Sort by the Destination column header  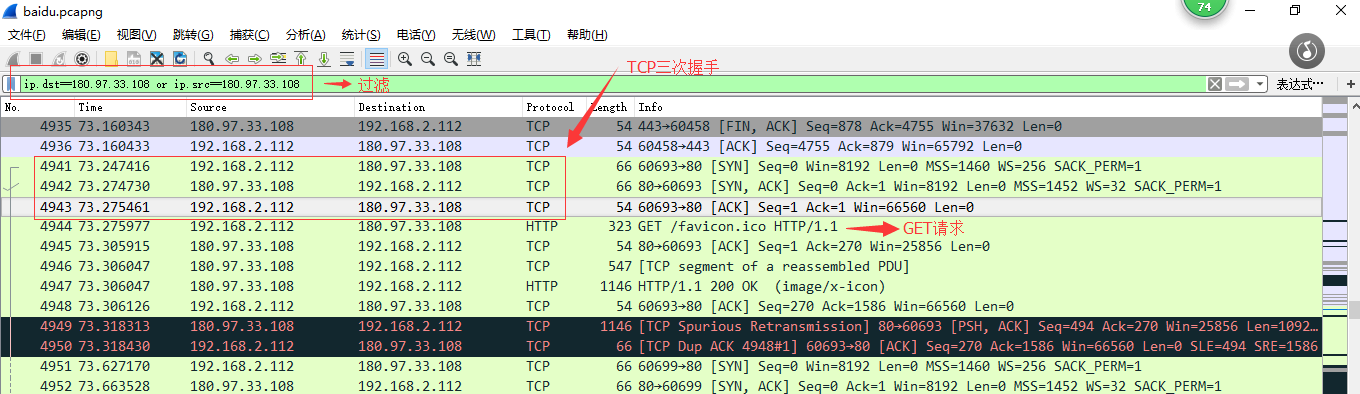[x=438, y=107]
